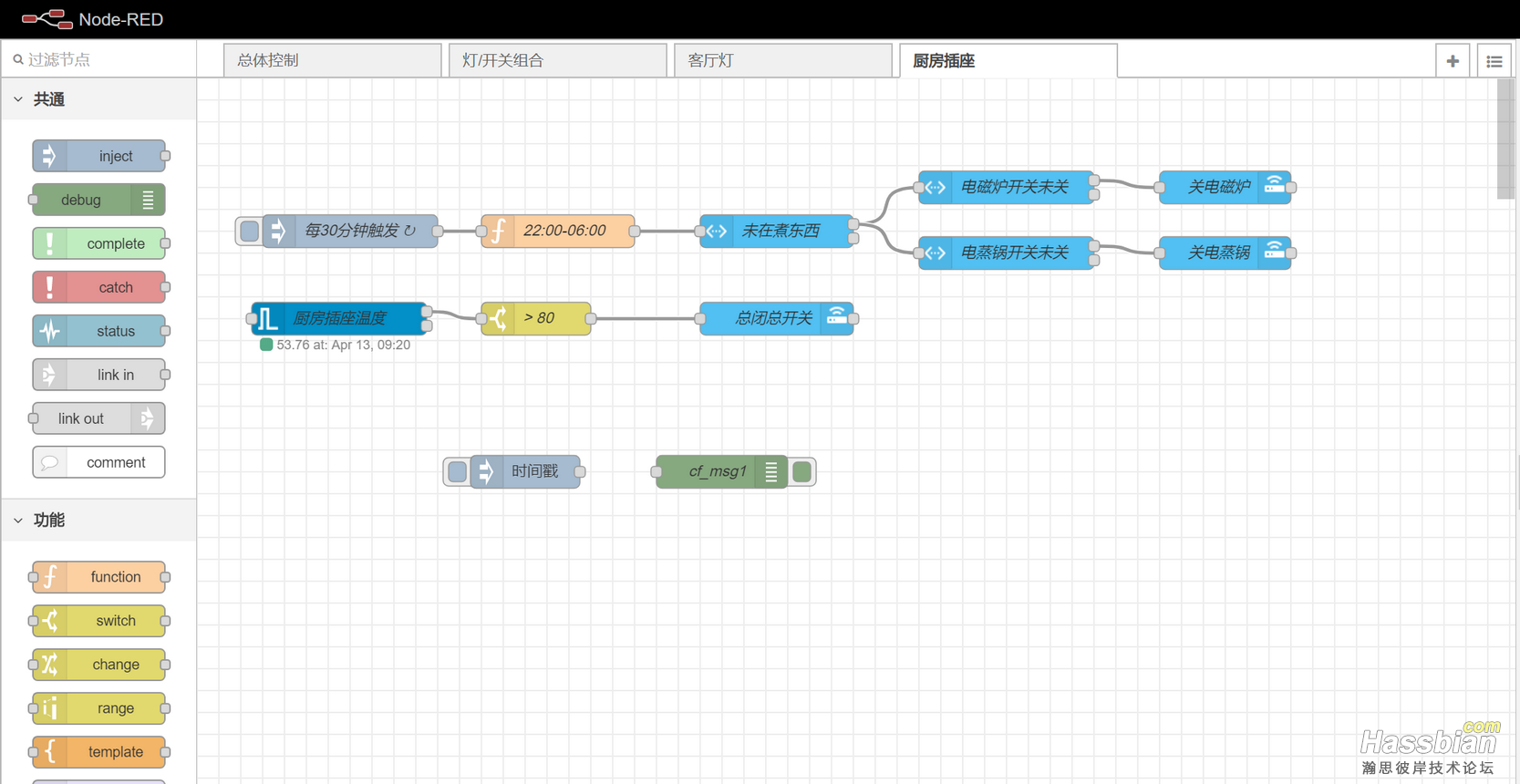This screenshot has height=784, width=1520.
Task: Select the 关电磁炉 service node
Action: (1225, 187)
